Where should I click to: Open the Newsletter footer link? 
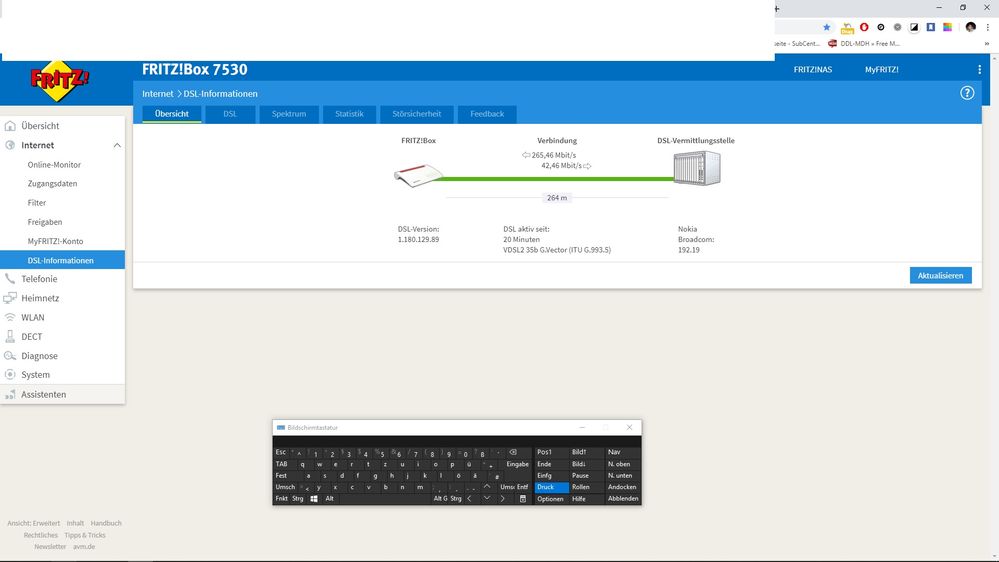(50, 547)
